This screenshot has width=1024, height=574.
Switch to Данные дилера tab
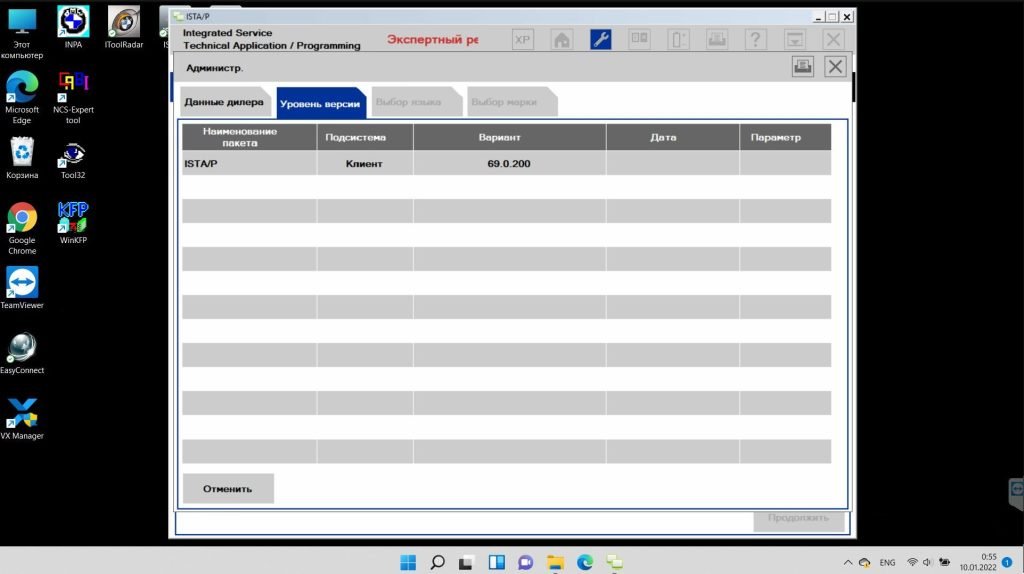tap(224, 102)
